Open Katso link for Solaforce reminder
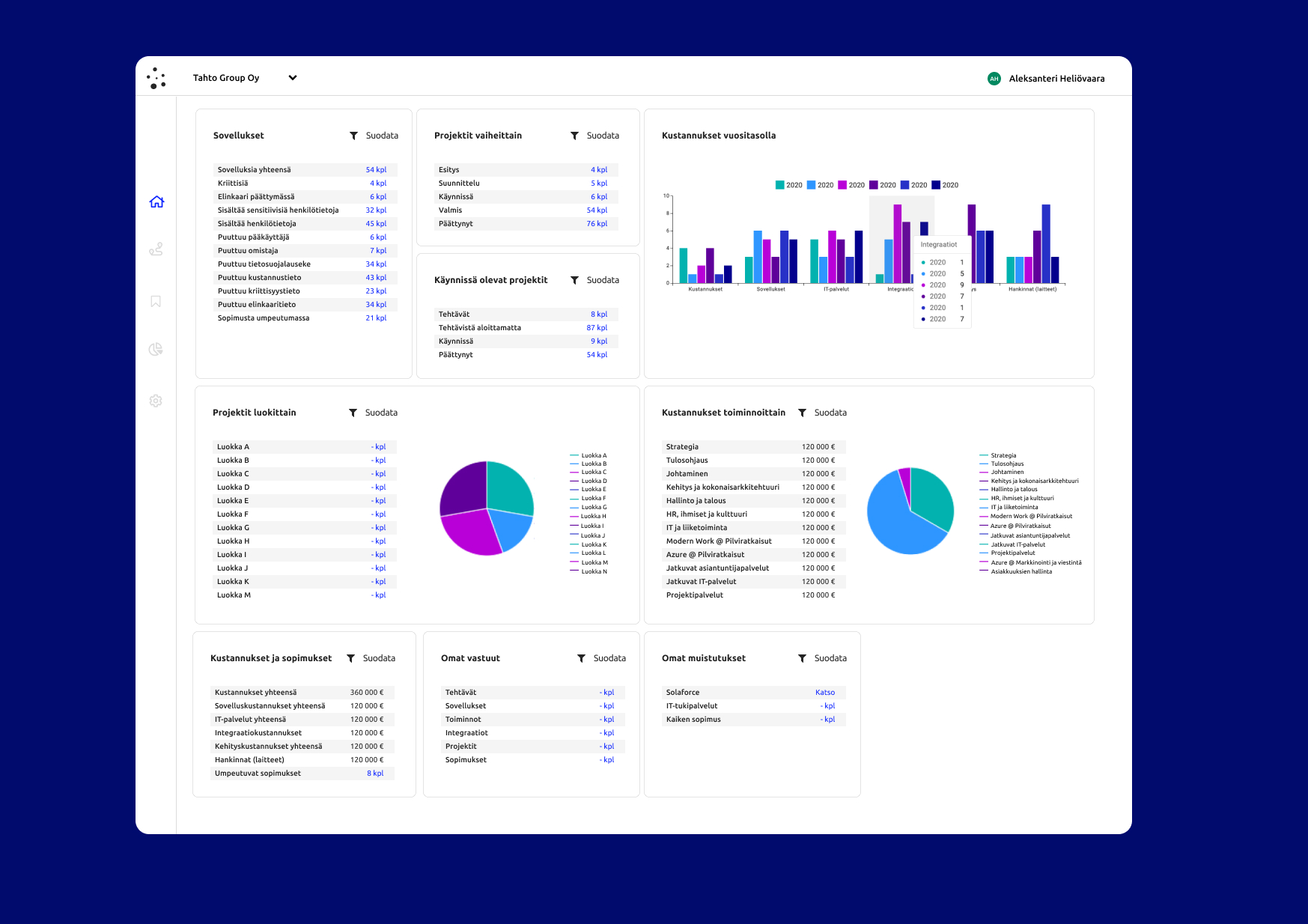 (x=825, y=693)
